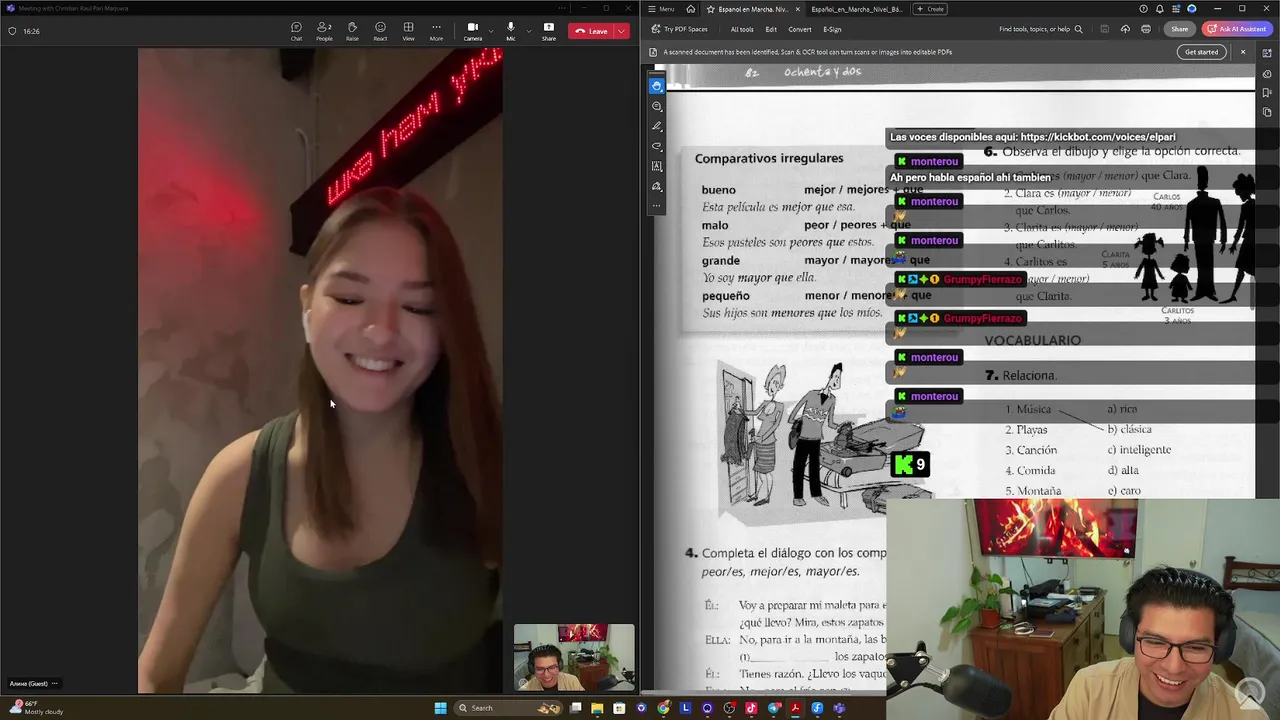Click the Share button in Acrobat

[x=1180, y=29]
